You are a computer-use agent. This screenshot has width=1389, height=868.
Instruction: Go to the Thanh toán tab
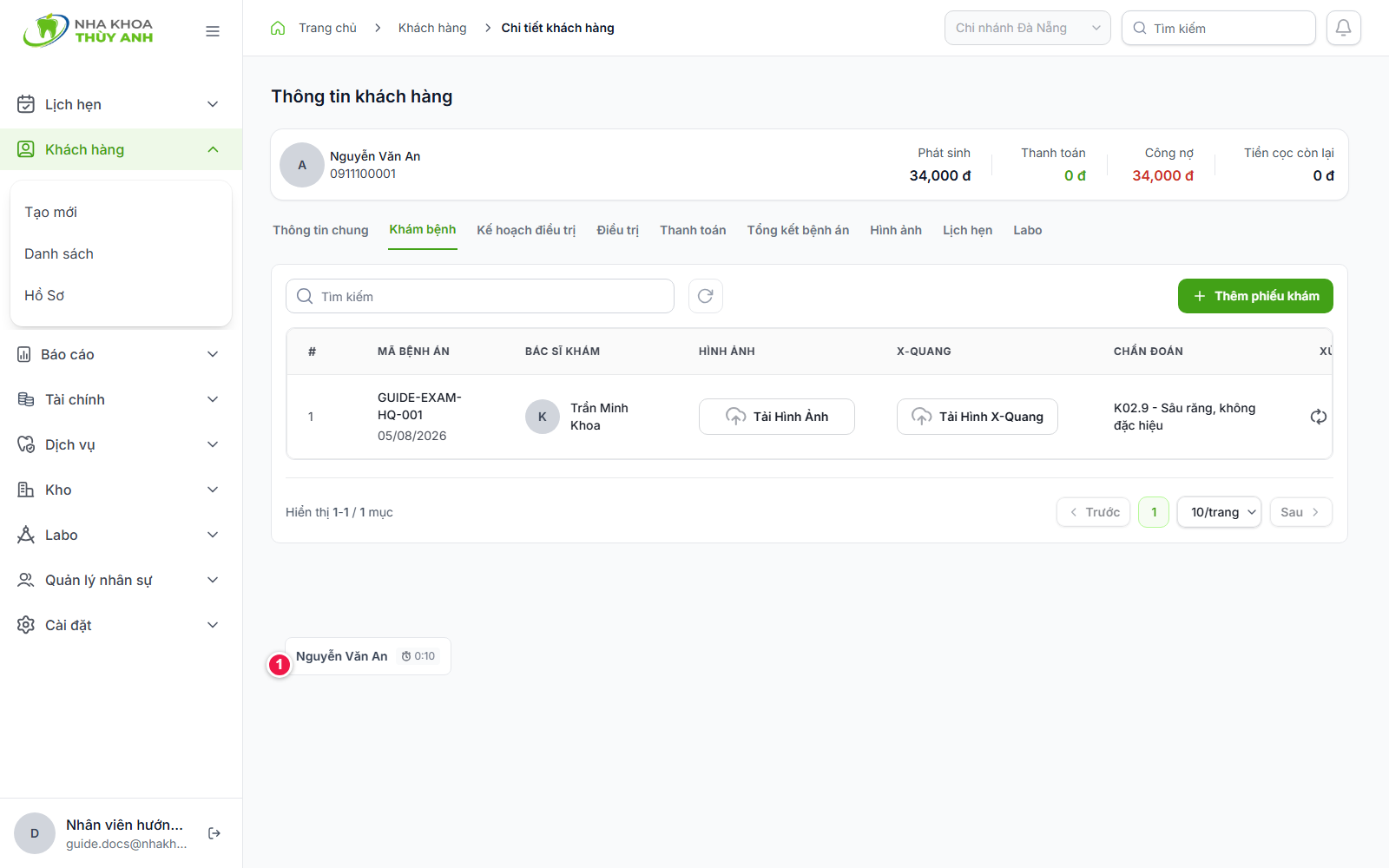(x=693, y=230)
